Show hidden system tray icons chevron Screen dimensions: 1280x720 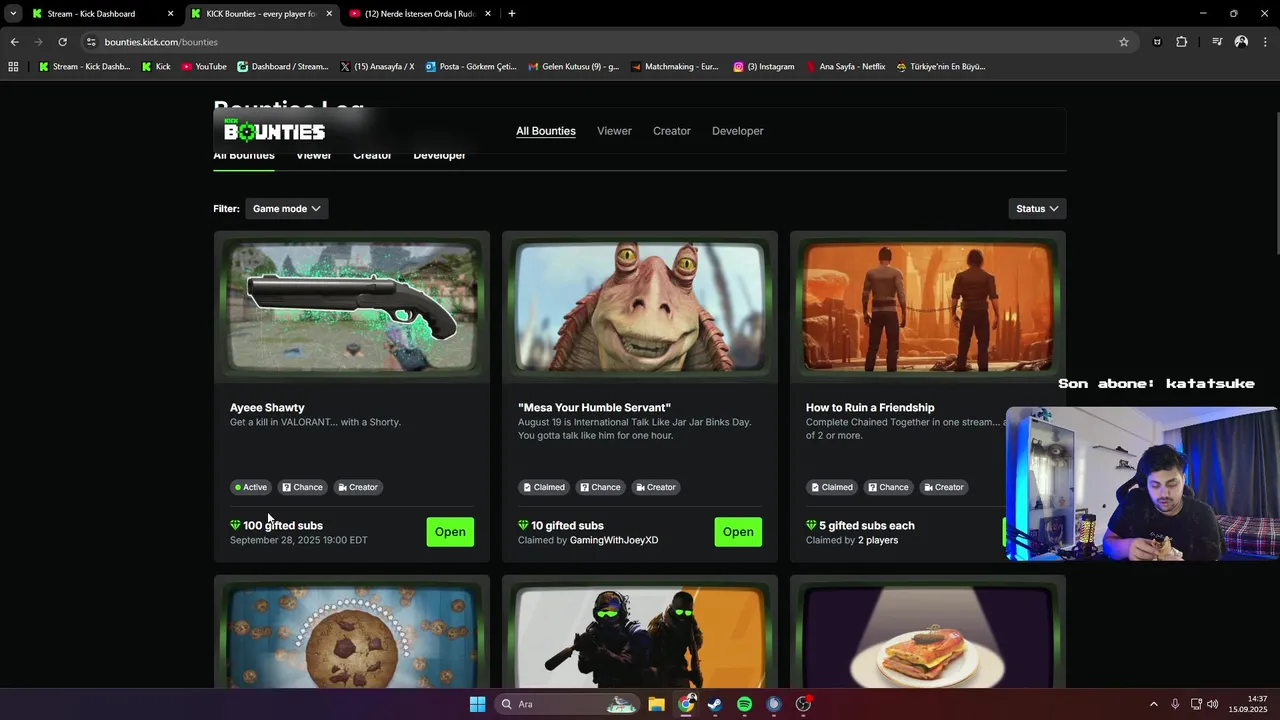[1153, 704]
